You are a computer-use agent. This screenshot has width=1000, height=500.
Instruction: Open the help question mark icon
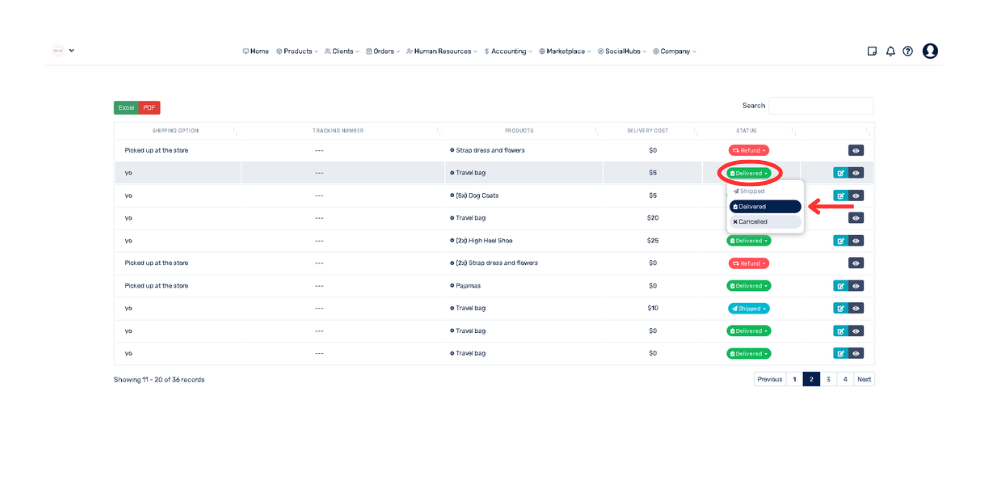pyautogui.click(x=908, y=51)
